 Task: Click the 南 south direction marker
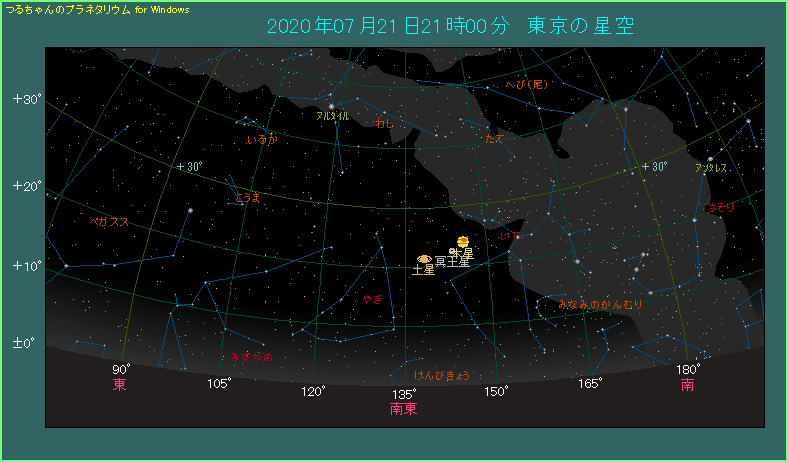[x=688, y=385]
